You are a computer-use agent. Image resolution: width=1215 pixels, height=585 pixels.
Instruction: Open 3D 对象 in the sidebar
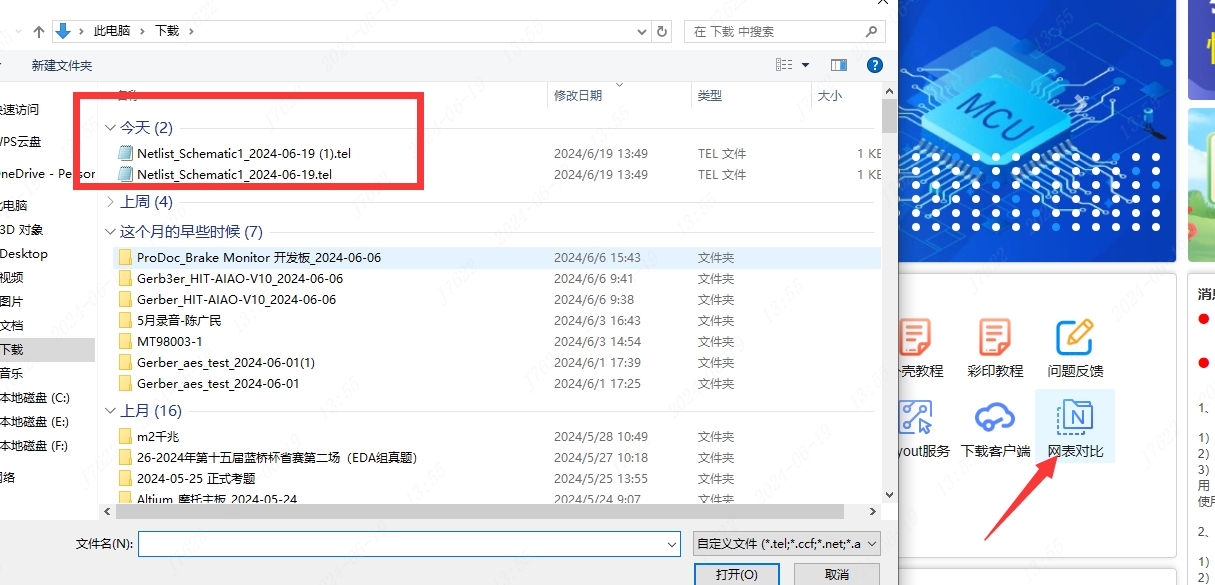[x=22, y=229]
